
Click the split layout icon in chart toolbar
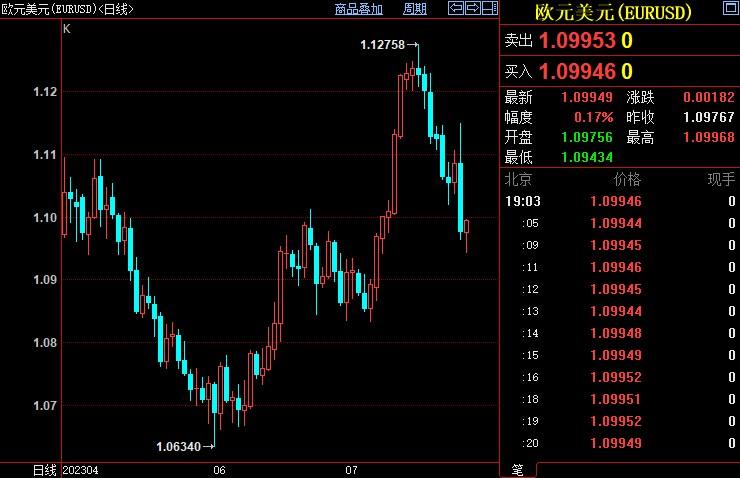tap(487, 9)
